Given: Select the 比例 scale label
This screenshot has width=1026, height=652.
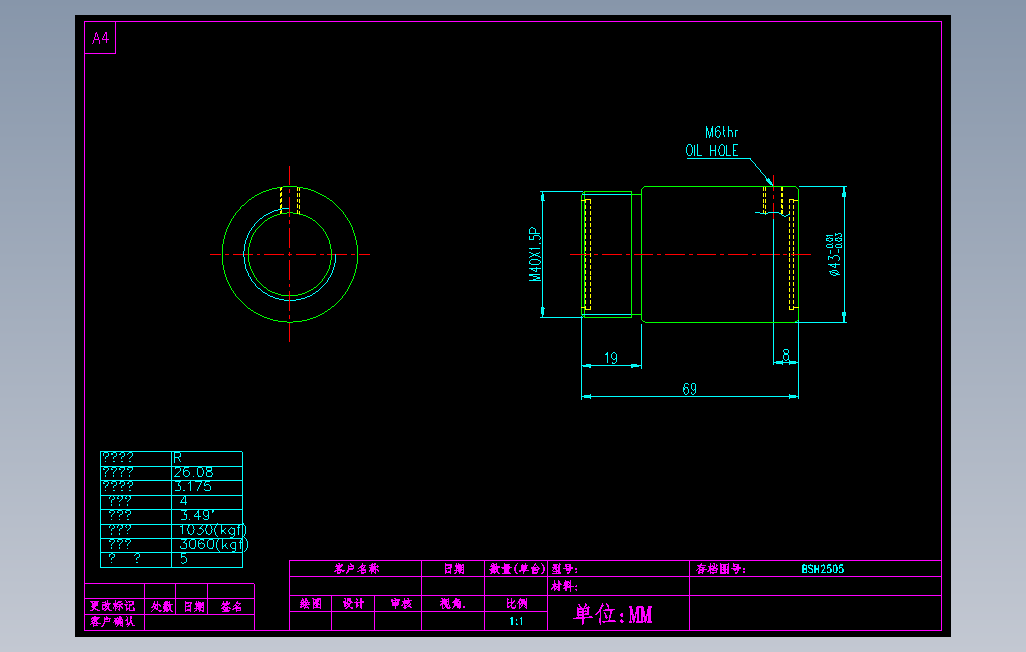Looking at the screenshot, I should [516, 604].
